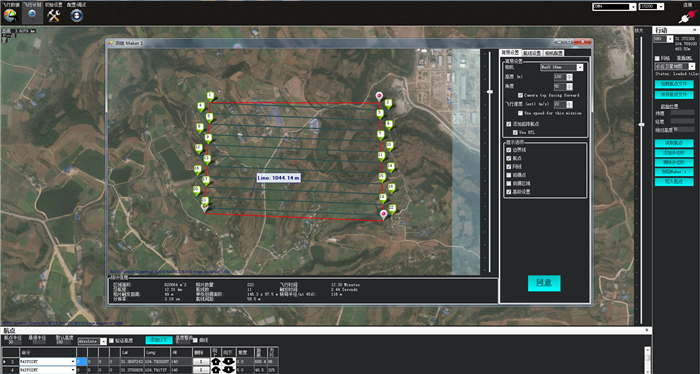Click the cyan accept button in survey dialog
Image resolution: width=700 pixels, height=374 pixels.
(x=544, y=283)
